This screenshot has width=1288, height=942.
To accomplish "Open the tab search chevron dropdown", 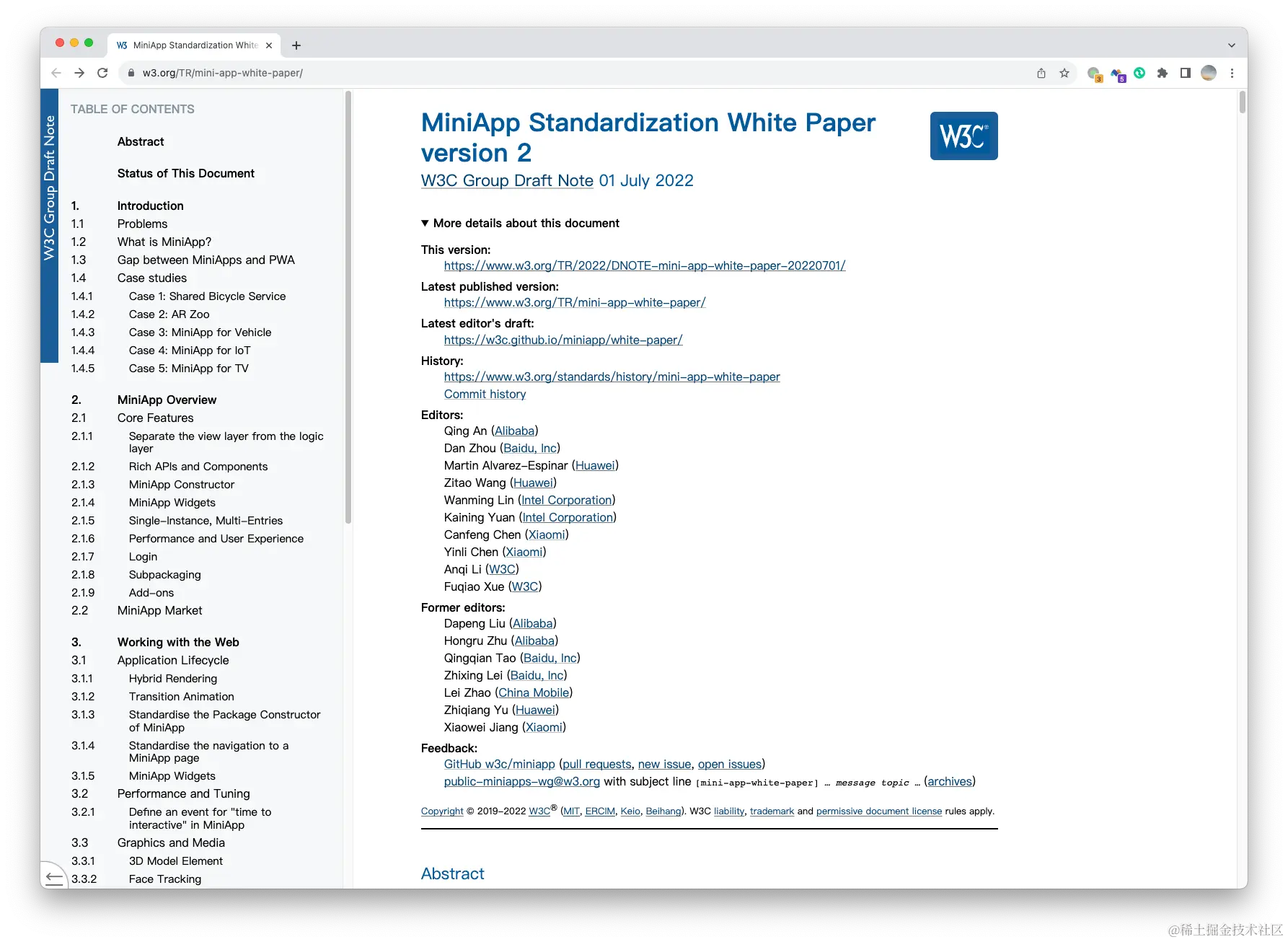I will (1232, 45).
